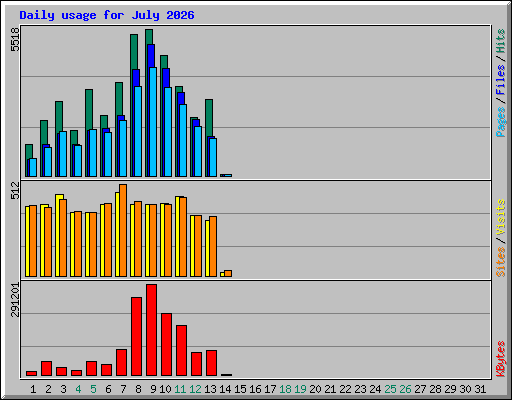The image size is (512, 400).
Task: Click the light blue Pages bar for day 11
Action: (183, 140)
